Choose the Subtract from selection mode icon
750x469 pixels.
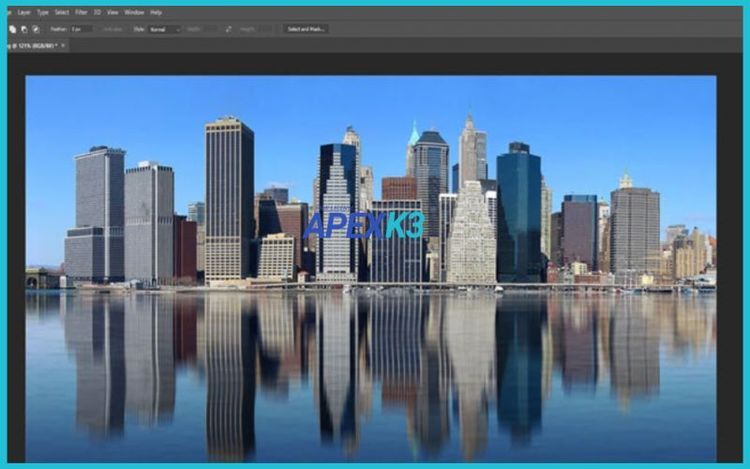[24, 29]
